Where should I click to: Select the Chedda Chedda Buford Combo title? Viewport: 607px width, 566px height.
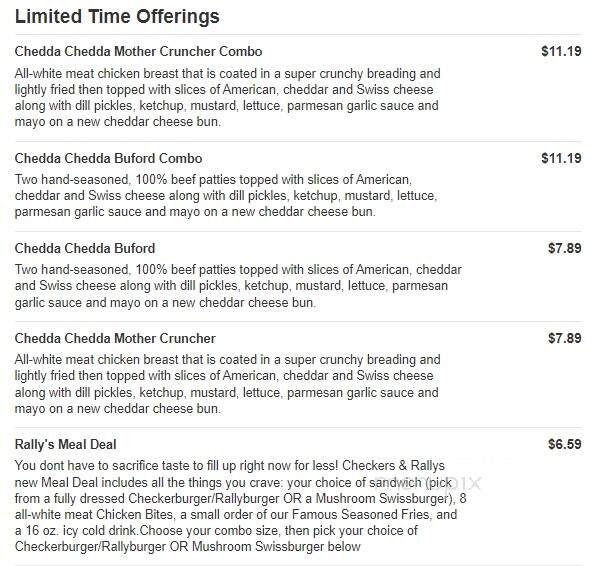tap(108, 158)
